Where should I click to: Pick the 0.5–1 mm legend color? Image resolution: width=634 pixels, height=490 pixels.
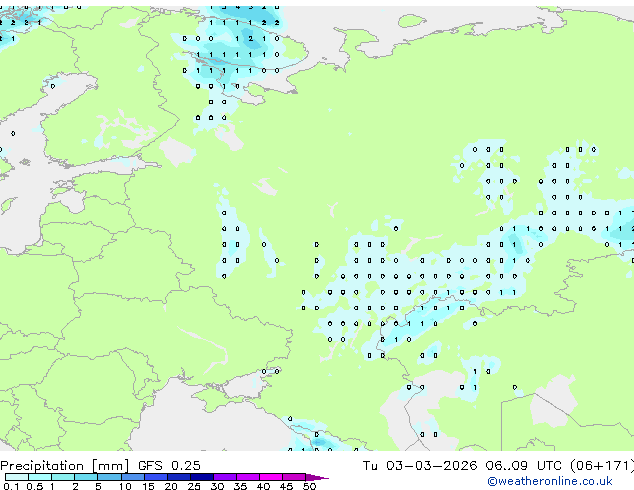pyautogui.click(x=40, y=477)
